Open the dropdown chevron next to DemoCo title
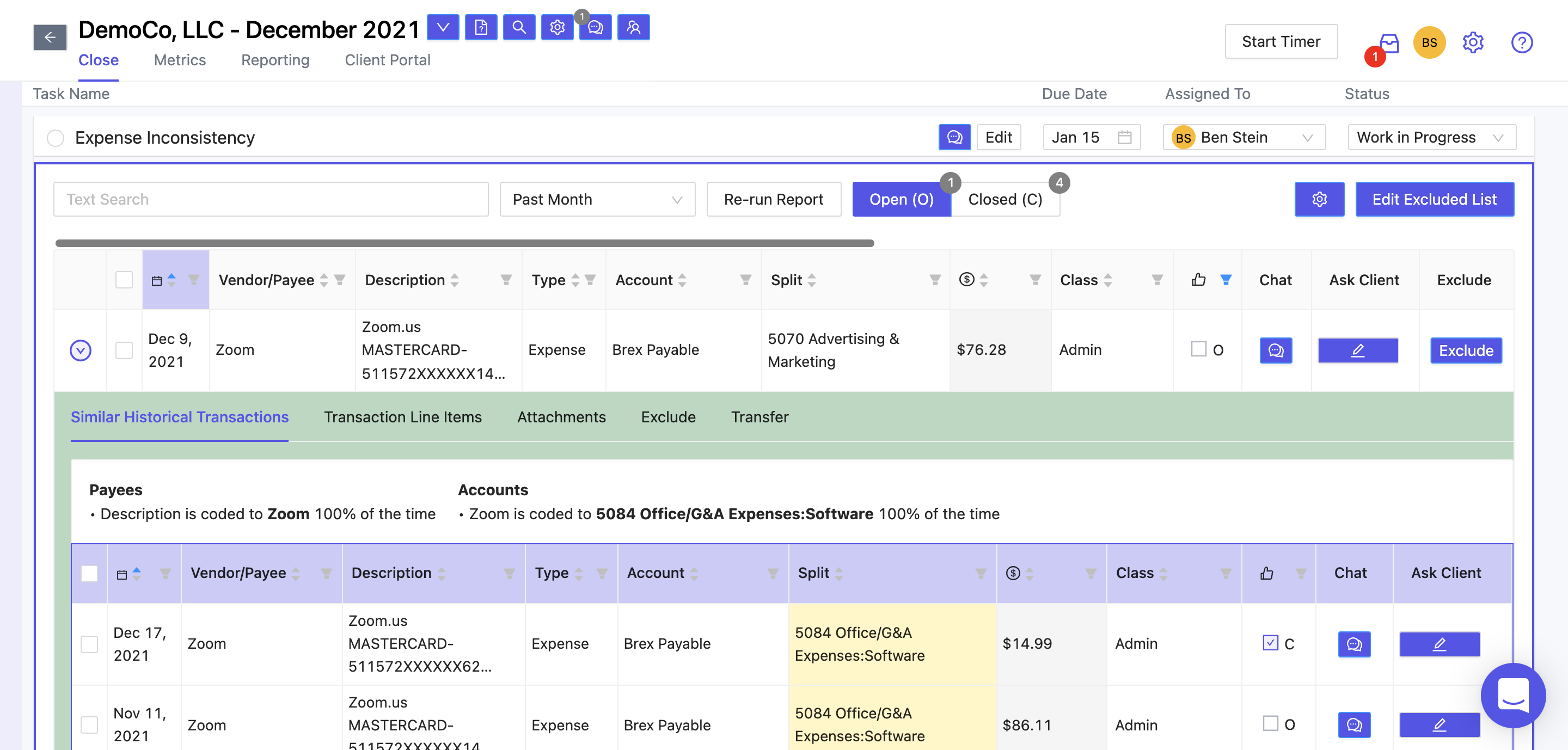This screenshot has width=1568, height=750. pyautogui.click(x=443, y=27)
